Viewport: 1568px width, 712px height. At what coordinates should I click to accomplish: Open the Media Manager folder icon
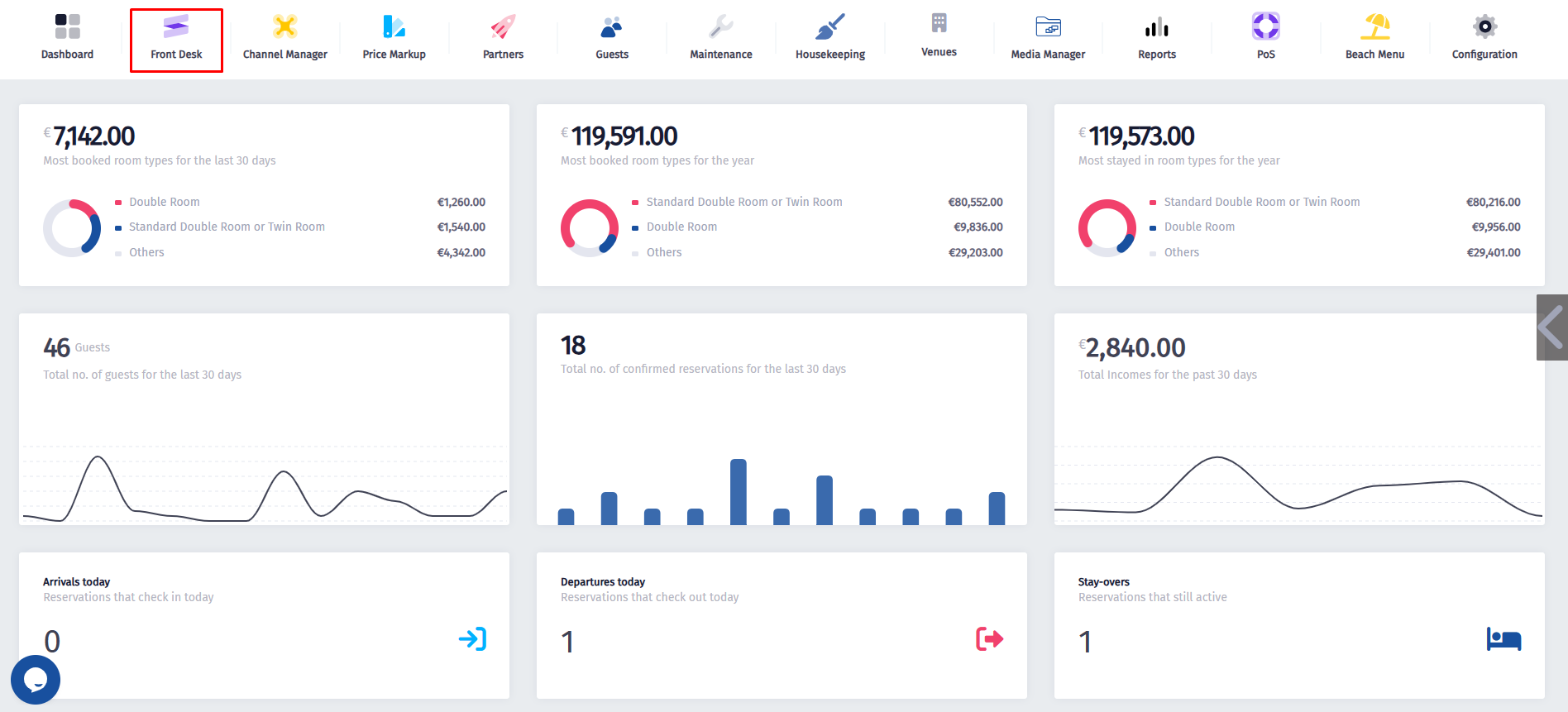click(x=1048, y=26)
